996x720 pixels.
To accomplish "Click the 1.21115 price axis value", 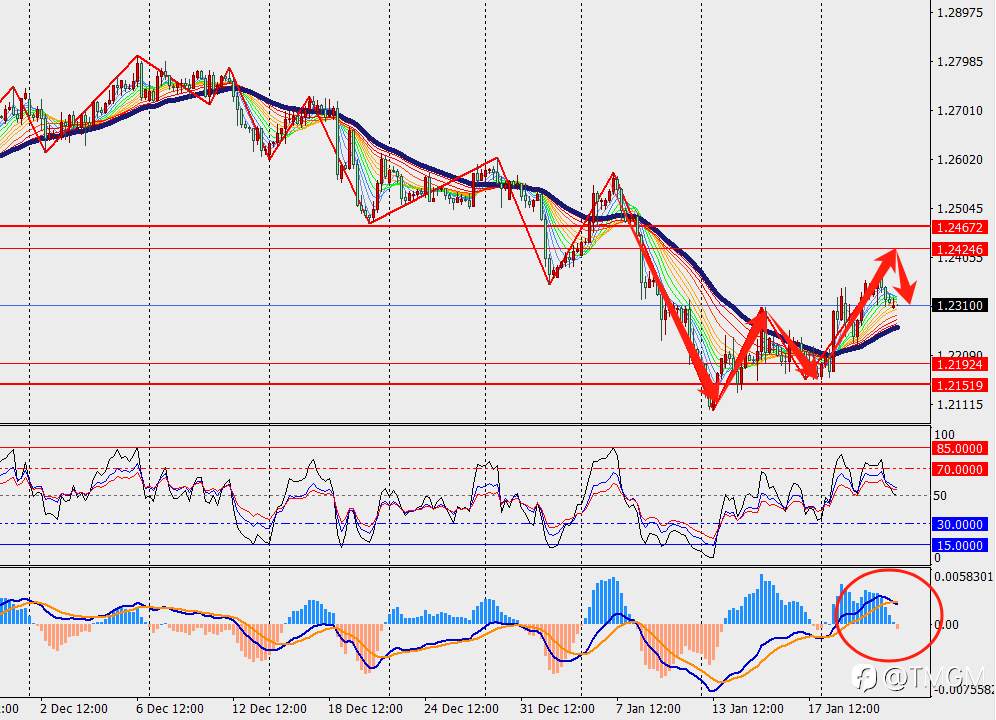I will [x=960, y=404].
